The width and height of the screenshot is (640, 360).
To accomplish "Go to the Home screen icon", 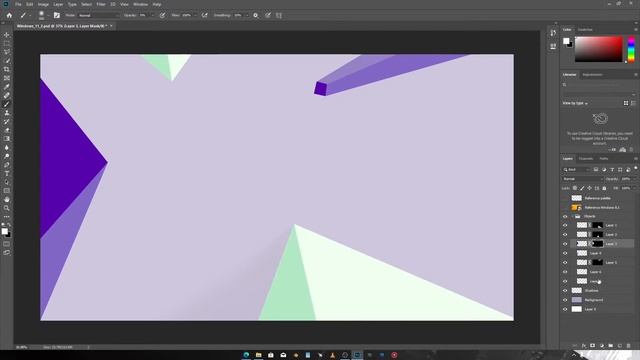I will coord(9,16).
